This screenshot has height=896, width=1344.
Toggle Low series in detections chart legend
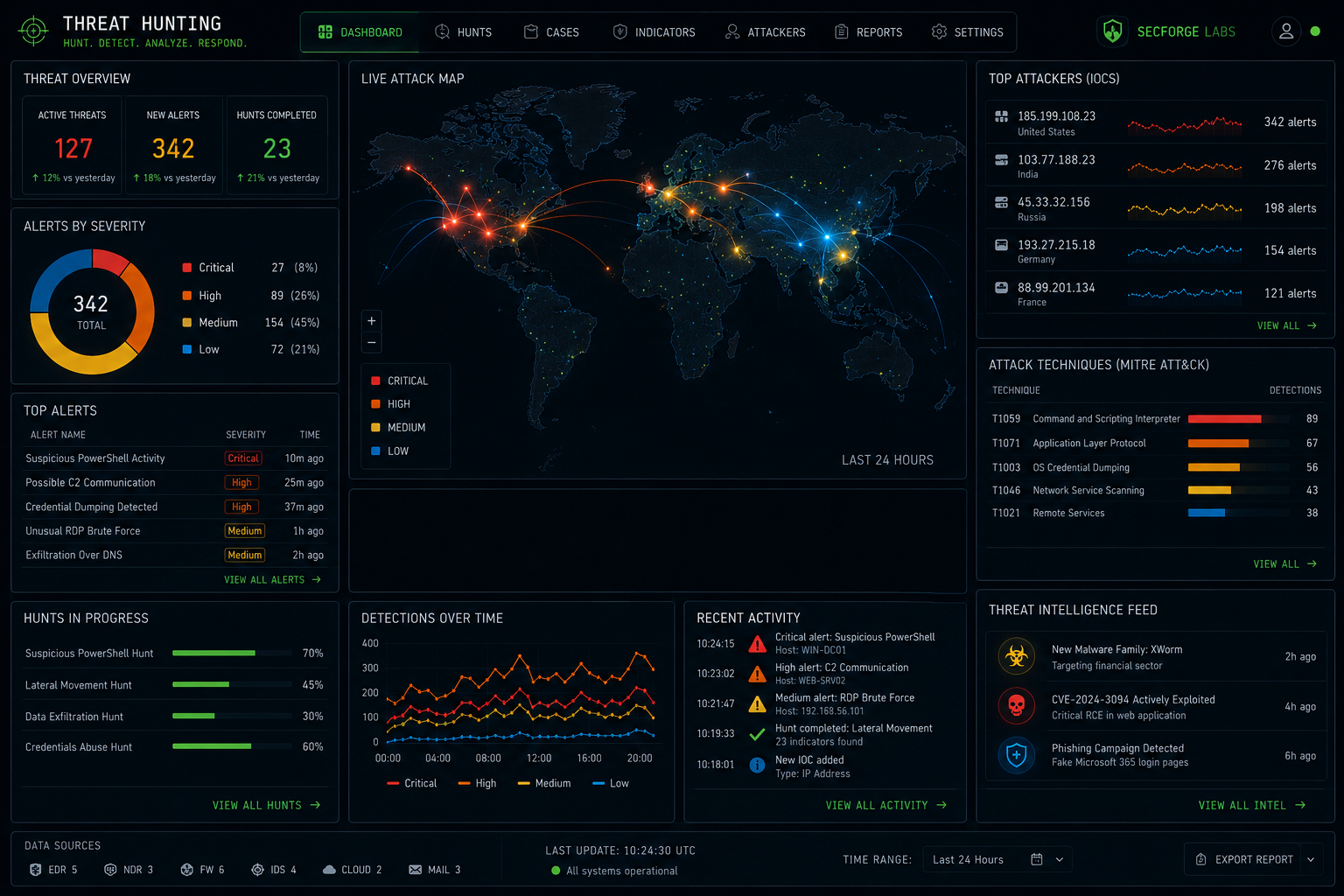(x=611, y=783)
